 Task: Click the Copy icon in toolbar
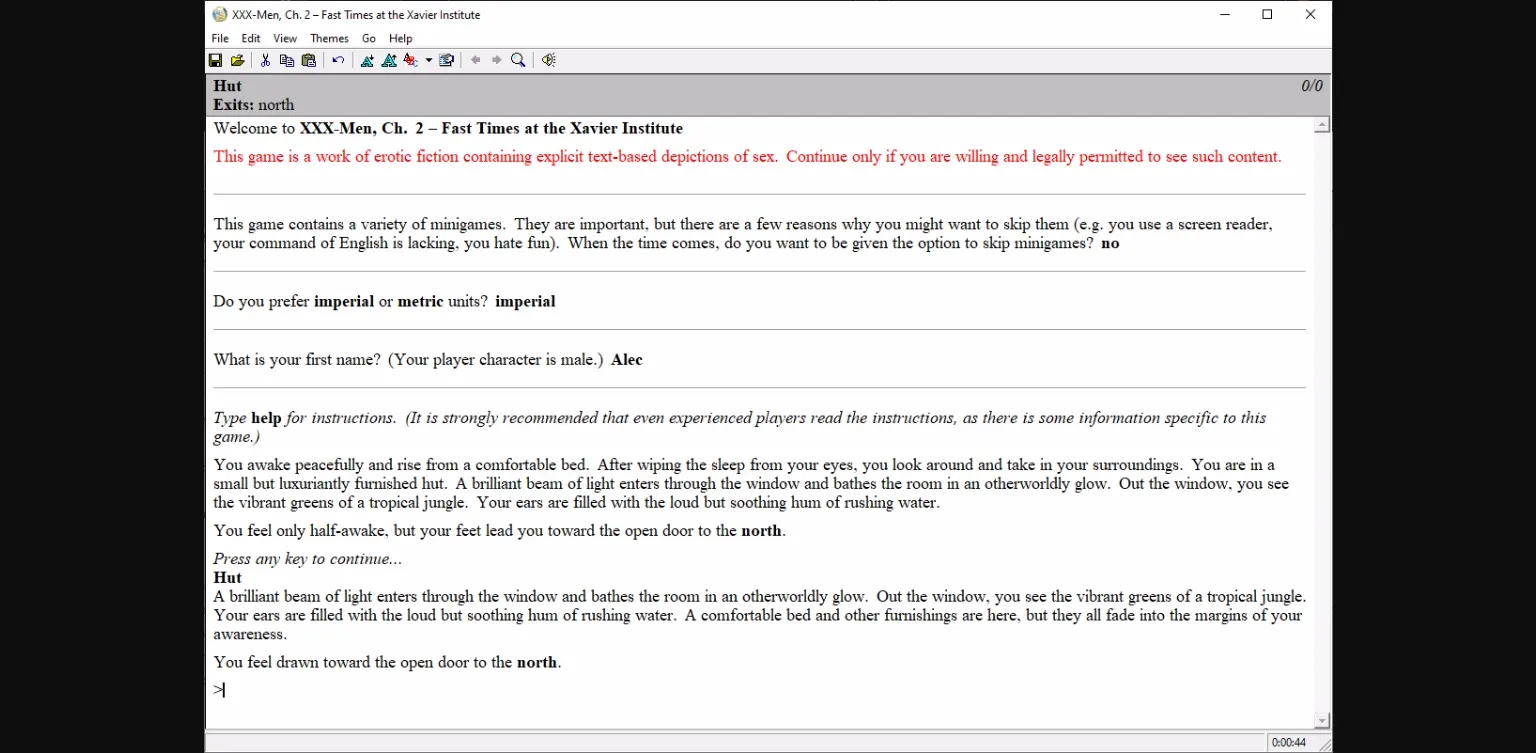pos(287,60)
